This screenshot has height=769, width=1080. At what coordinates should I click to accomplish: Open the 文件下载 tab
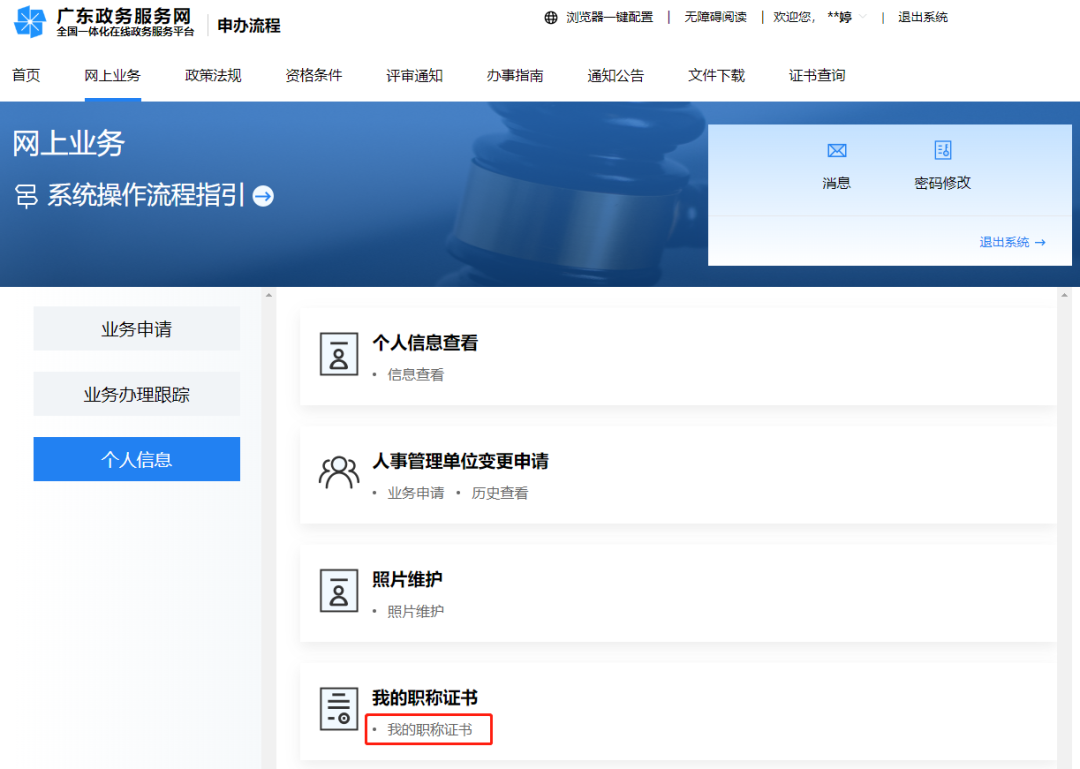point(716,75)
